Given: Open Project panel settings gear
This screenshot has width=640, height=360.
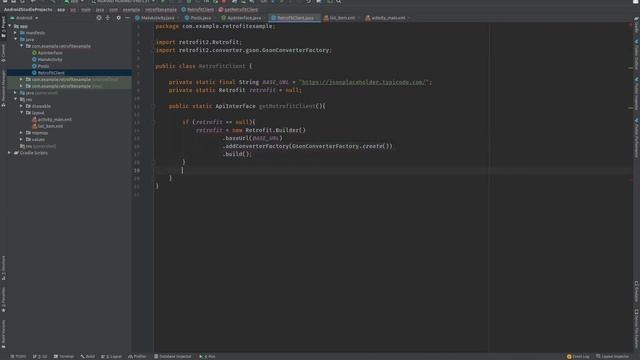Looking at the screenshot, I should pyautogui.click(x=118, y=18).
